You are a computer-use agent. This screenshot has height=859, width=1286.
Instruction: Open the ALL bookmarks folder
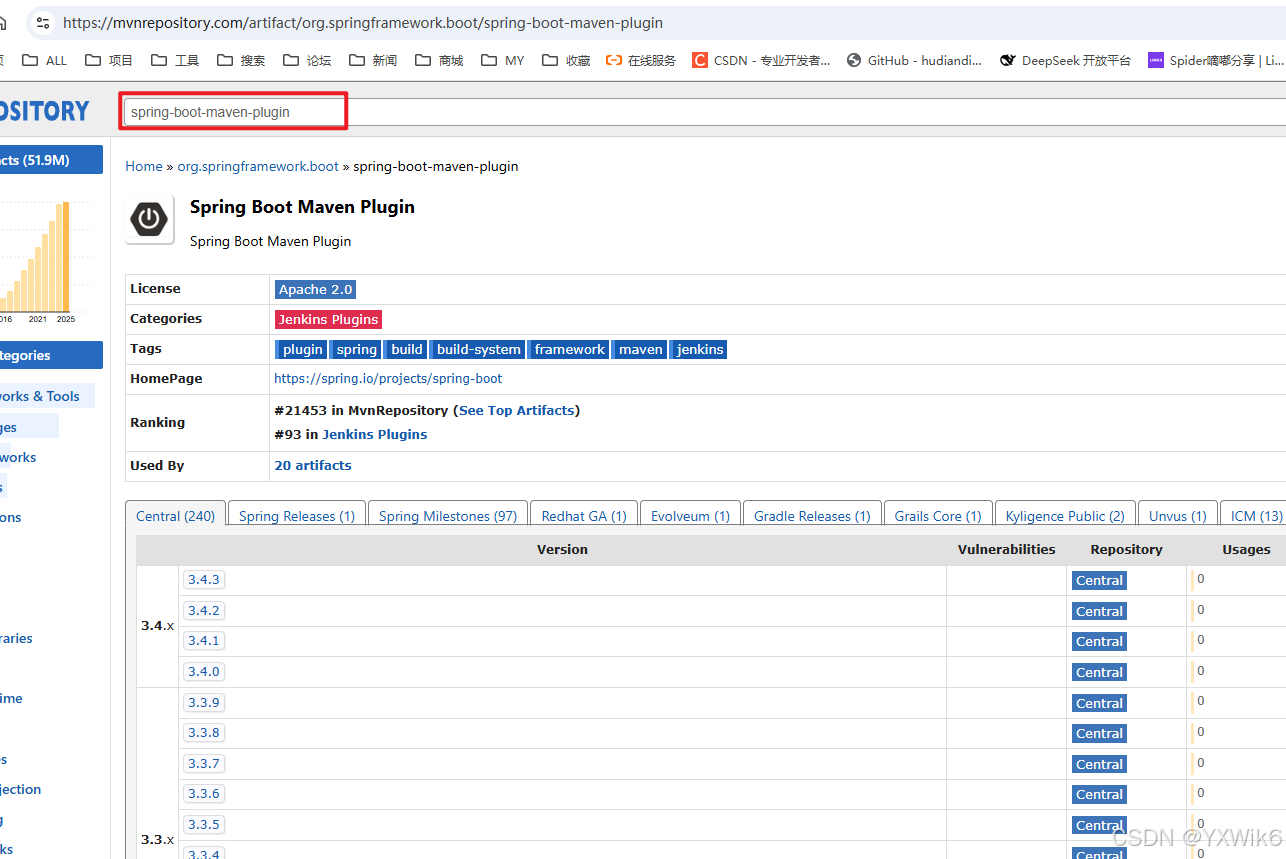44,60
